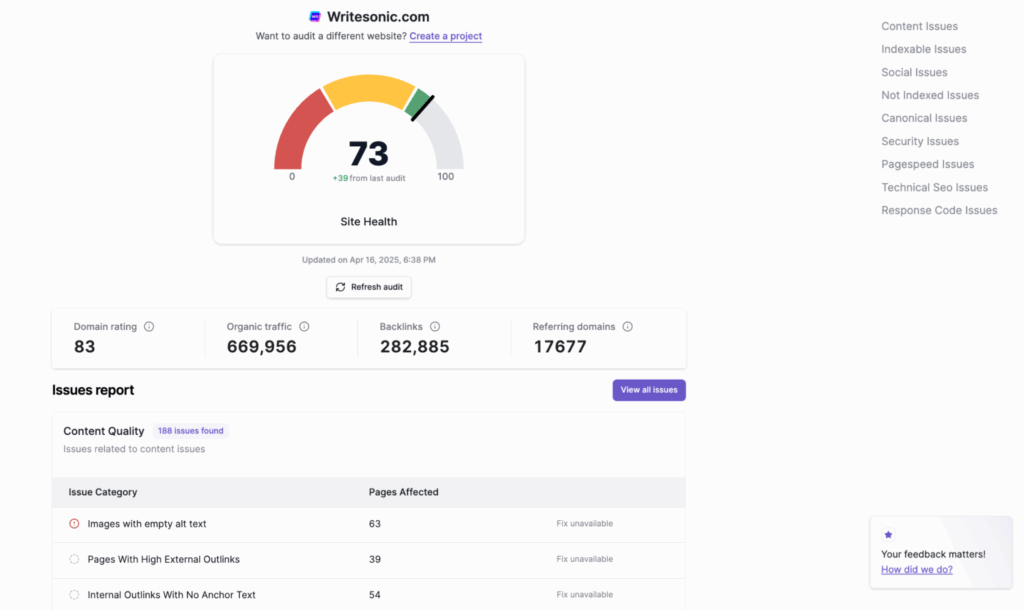Click the Writesonic logo icon
This screenshot has height=610, width=1024.
pos(315,16)
